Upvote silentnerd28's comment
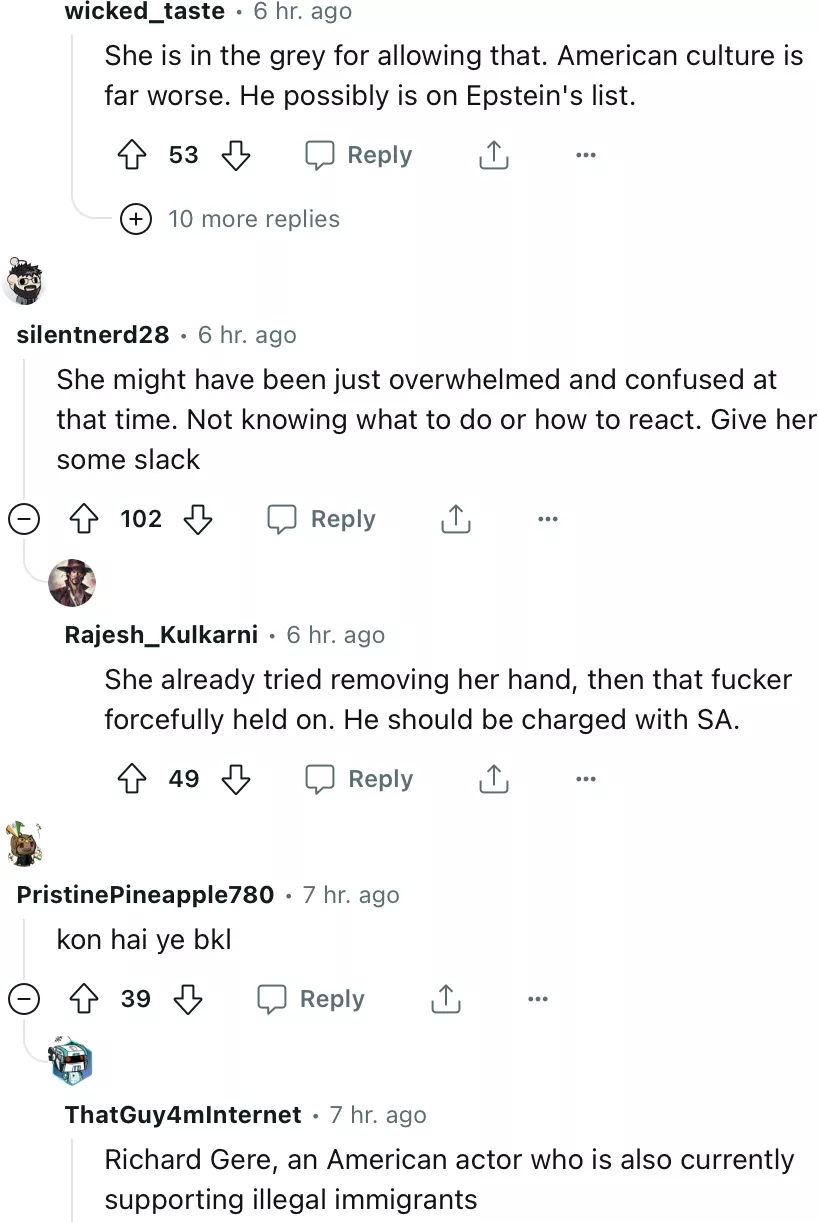Image resolution: width=818 pixels, height=1222 pixels. point(83,519)
